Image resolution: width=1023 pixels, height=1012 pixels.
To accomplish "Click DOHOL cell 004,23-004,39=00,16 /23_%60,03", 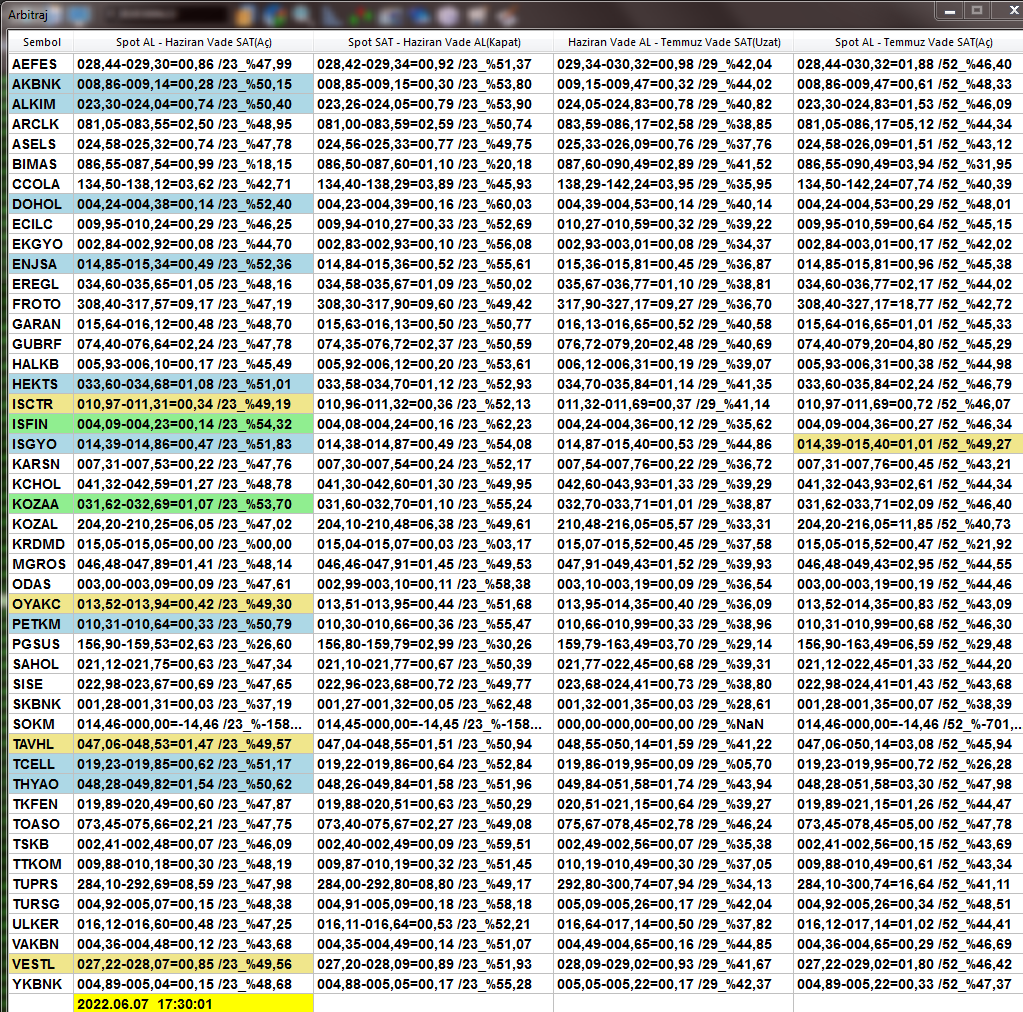I will (434, 204).
